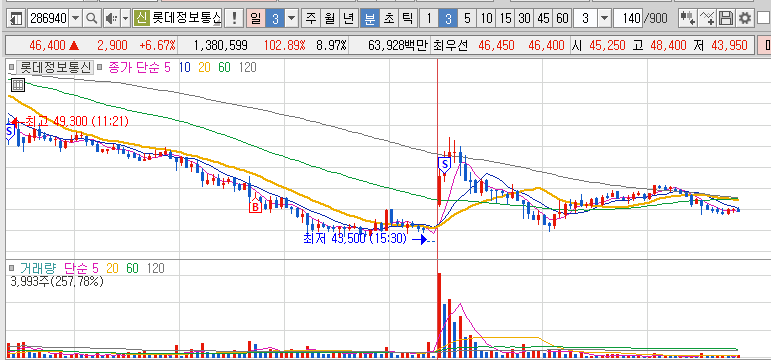Click the stock code field 286940

tap(48, 19)
